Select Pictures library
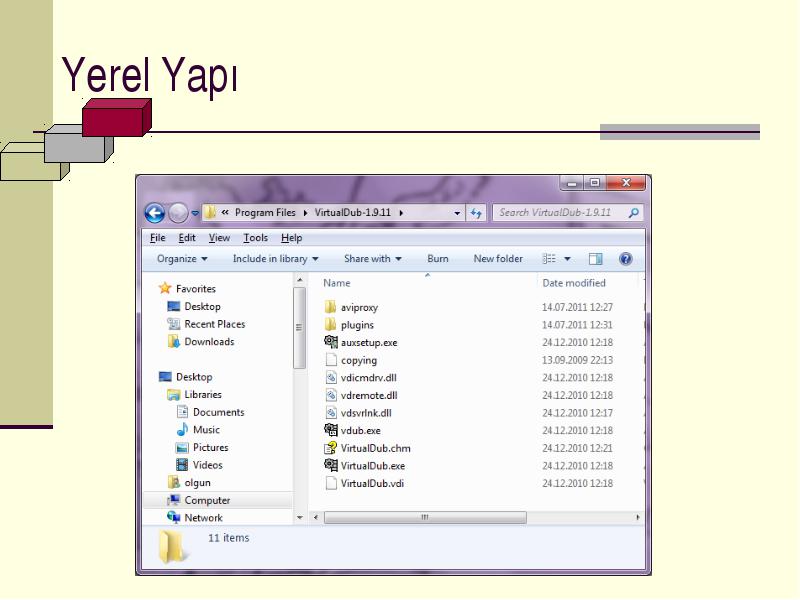The height and width of the screenshot is (600, 800). coord(202,447)
